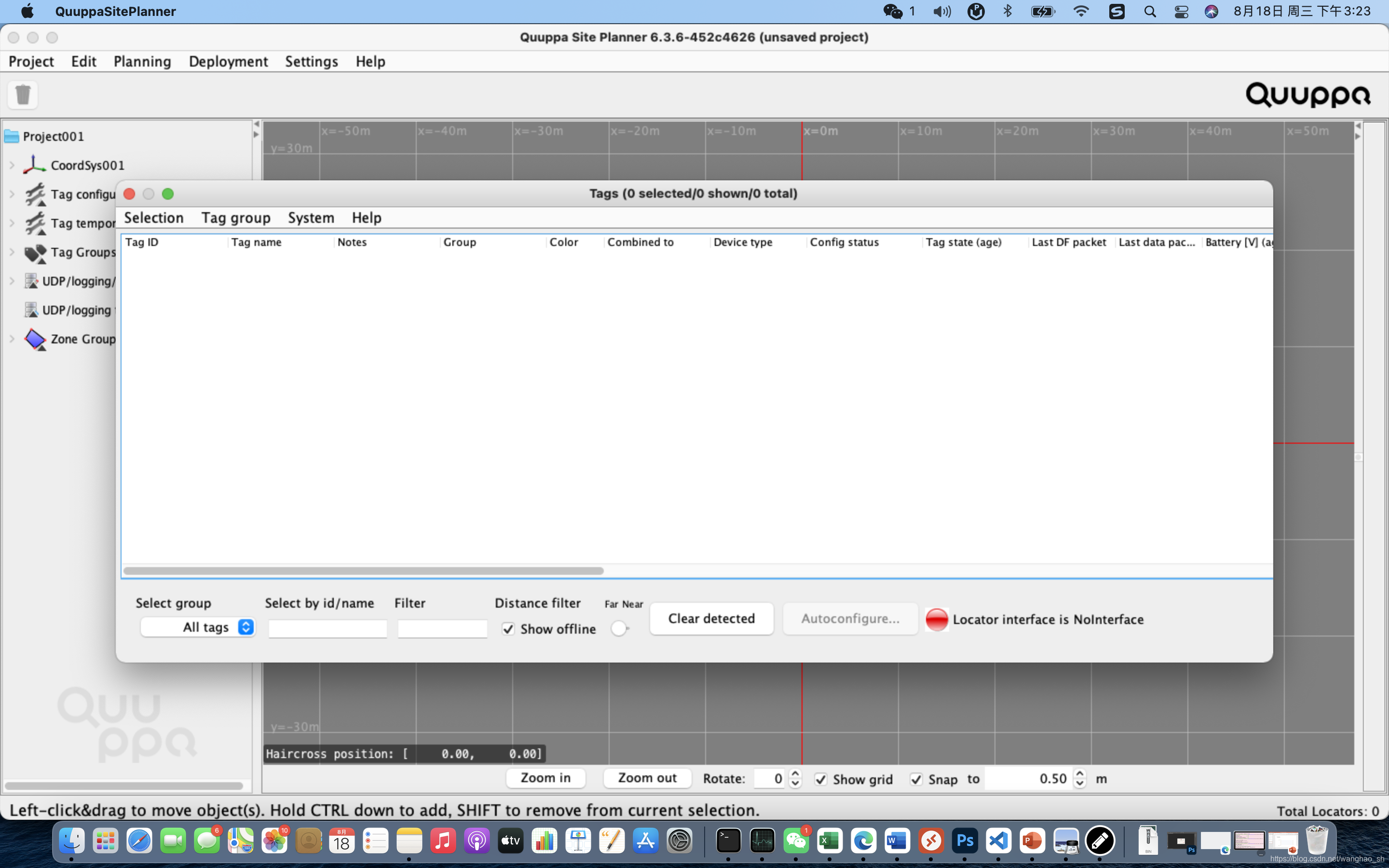This screenshot has height=868, width=1389.
Task: Click the Snap distance 0.50 field
Action: 1028,779
